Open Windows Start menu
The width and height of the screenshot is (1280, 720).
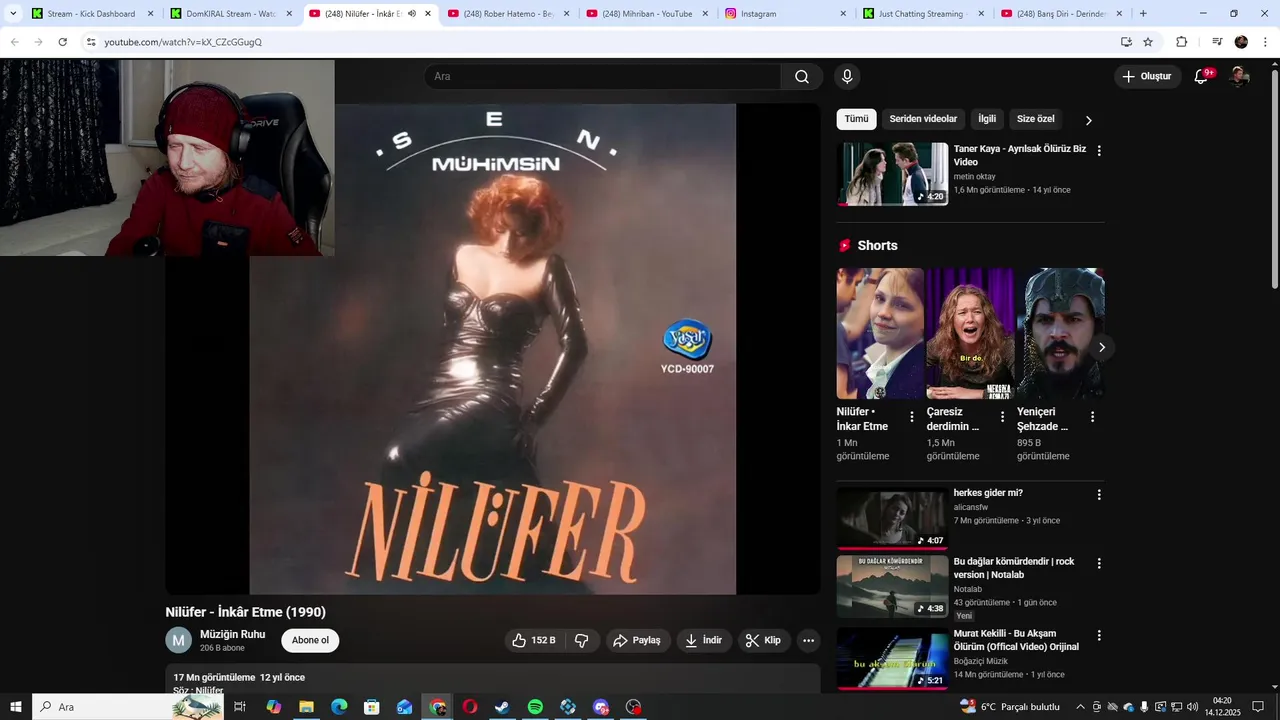[15, 707]
